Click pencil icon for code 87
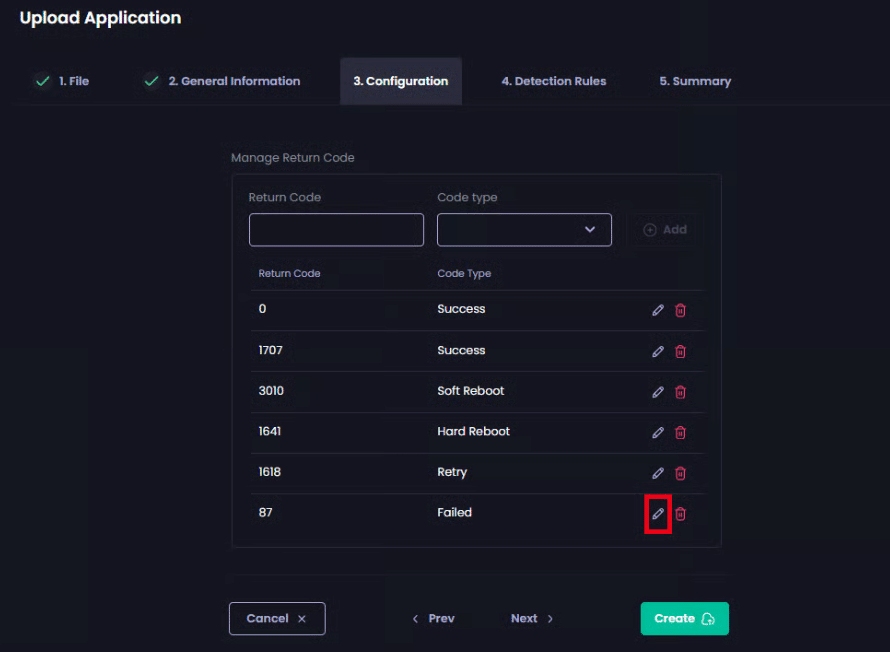Screen dimensions: 890x652 pos(658,514)
